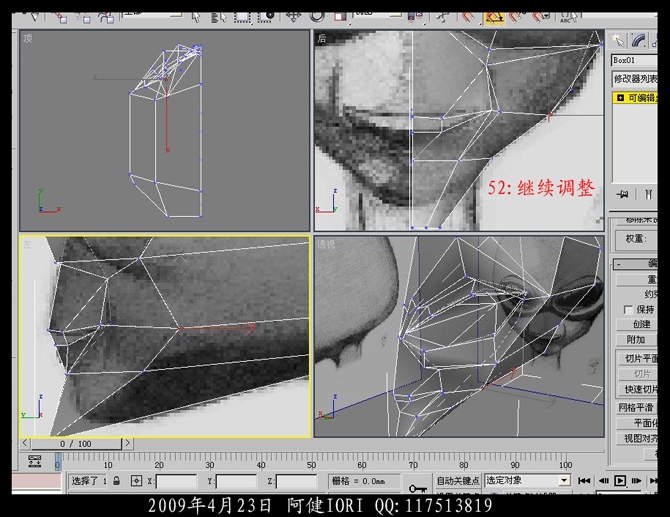This screenshot has width=670, height=517.
Task: Open 后 viewport label menu
Action: [322, 38]
